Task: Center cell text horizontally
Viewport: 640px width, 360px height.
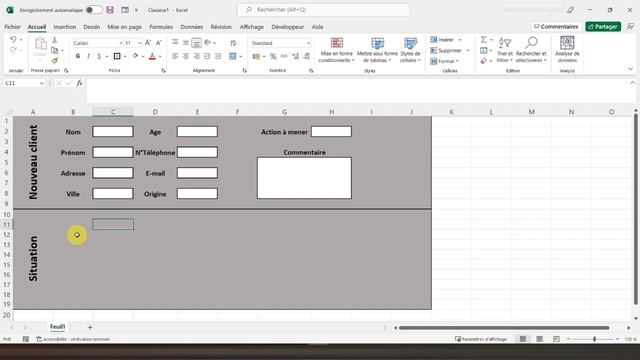Action: tap(186, 56)
